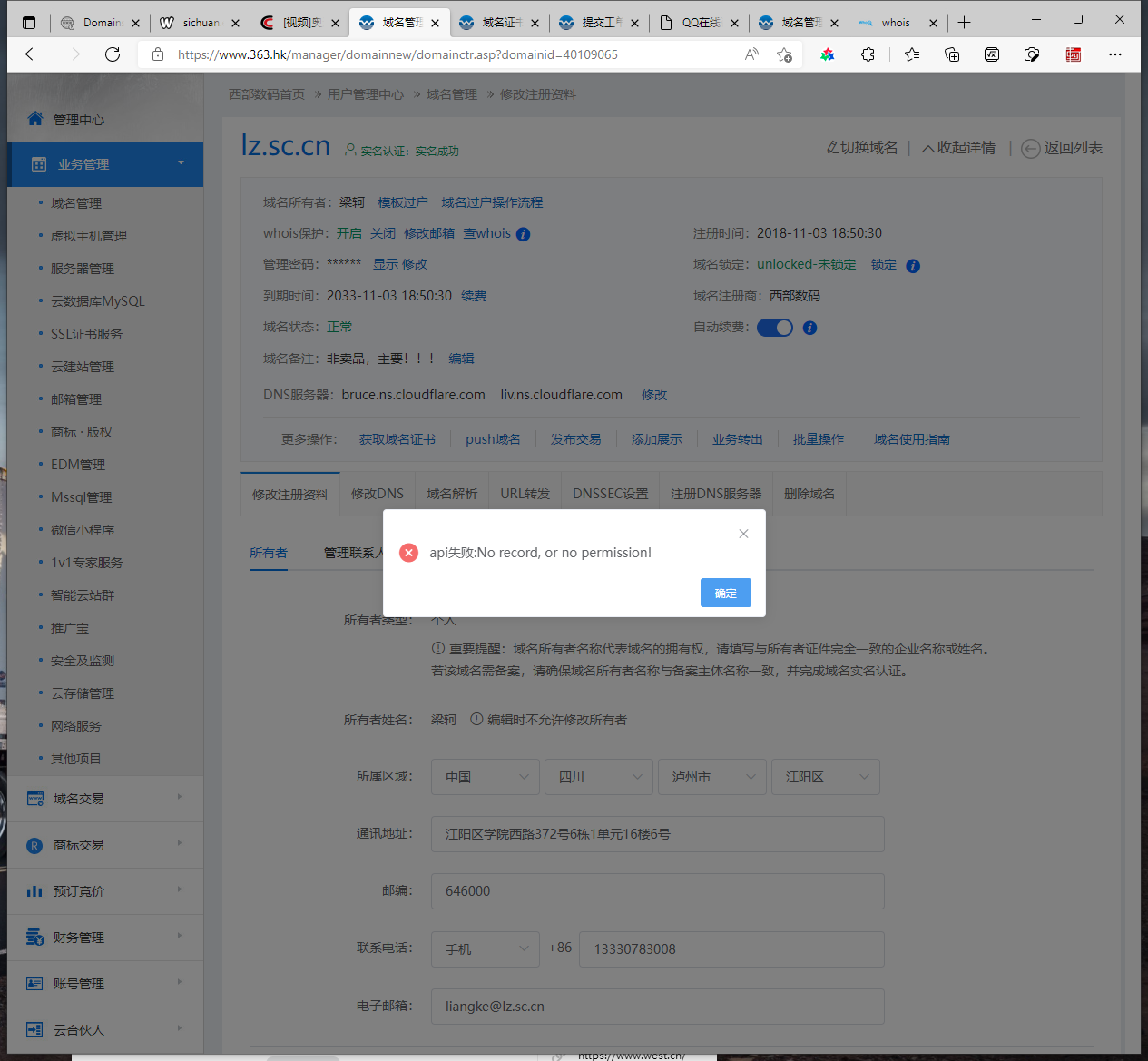The height and width of the screenshot is (1061, 1148).
Task: Click the whois info icon
Action: click(x=523, y=234)
